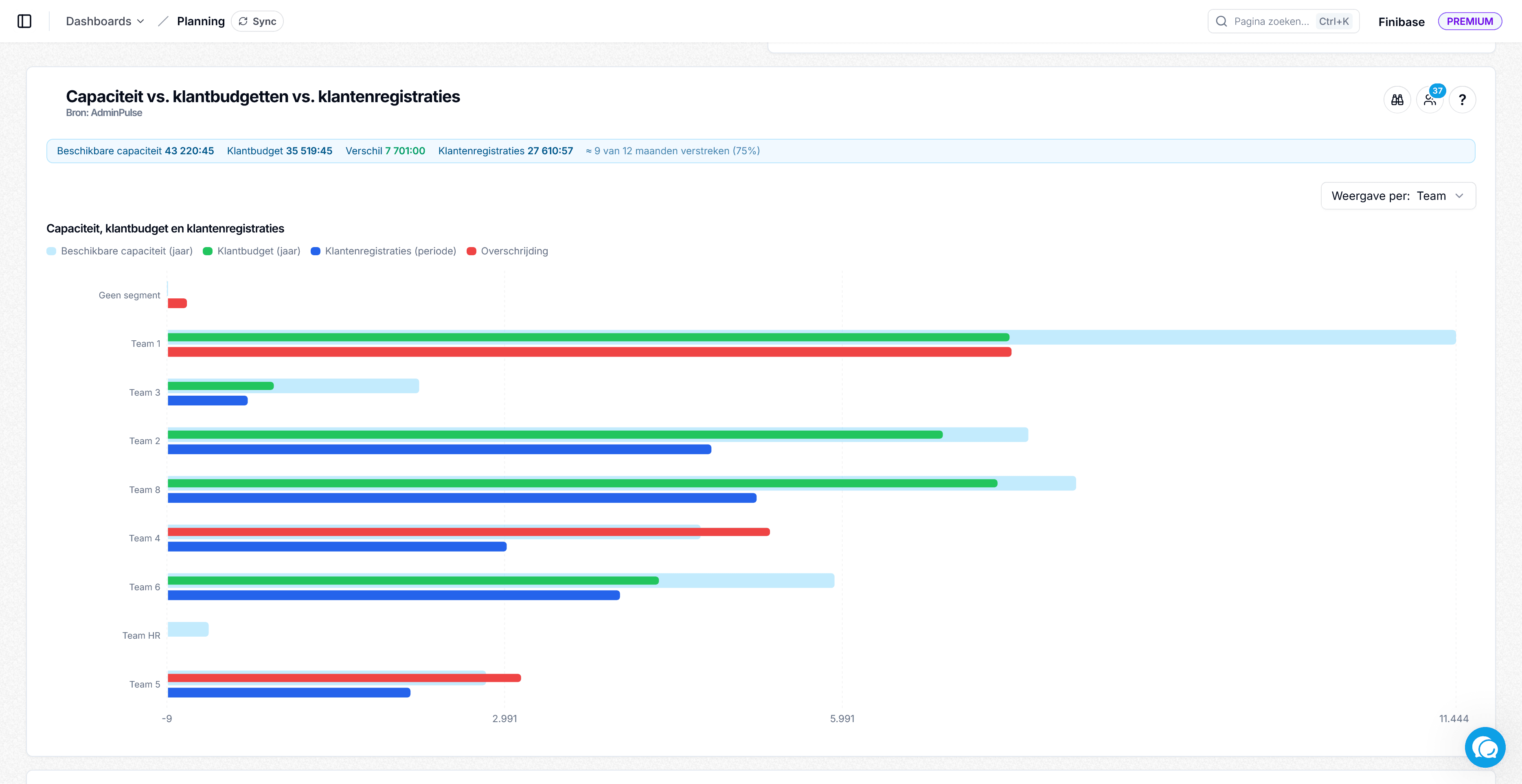
Task: Click the Bron: AdminPulse source text
Action: pyautogui.click(x=104, y=113)
